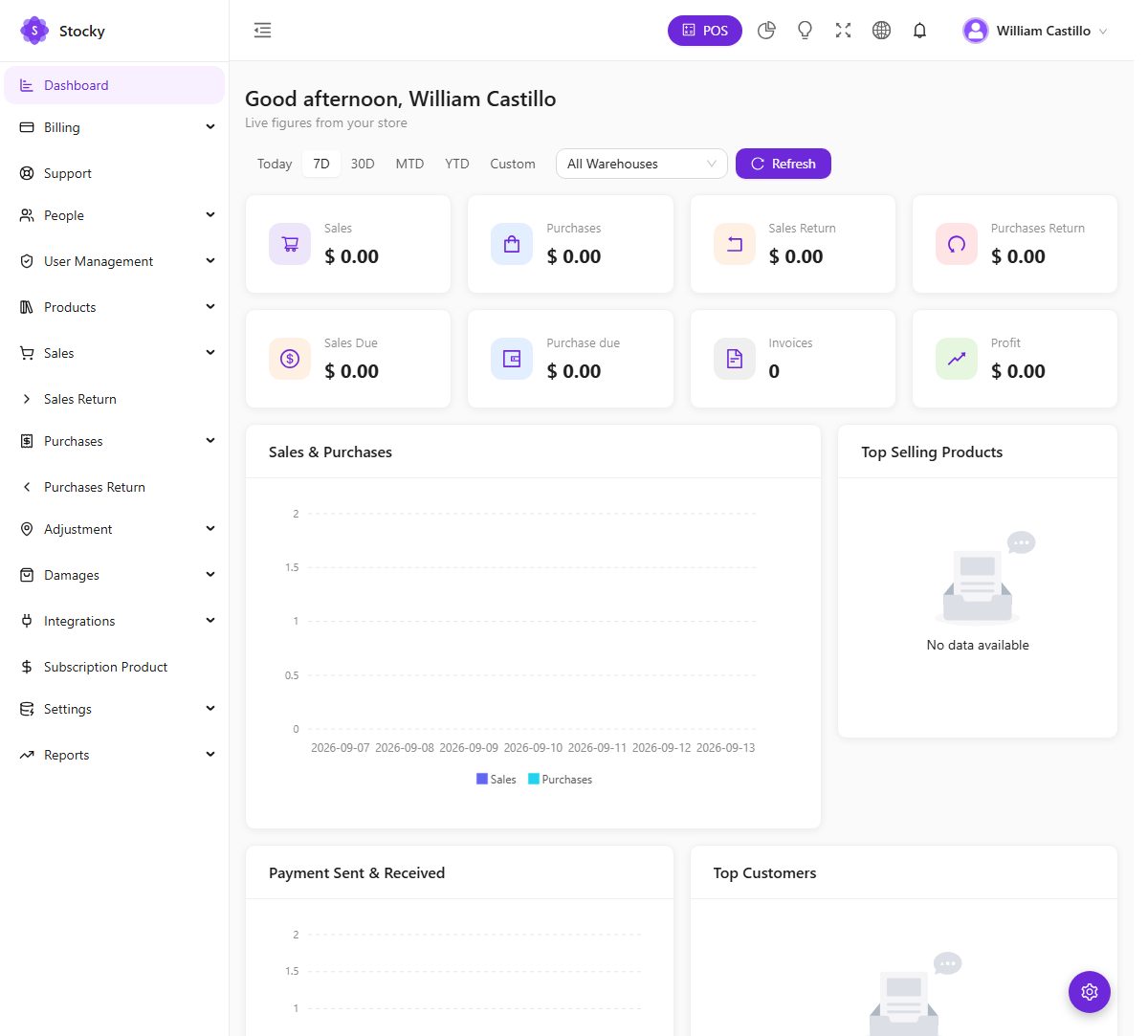
Task: Open the pie chart report icon in header
Action: pos(766,31)
